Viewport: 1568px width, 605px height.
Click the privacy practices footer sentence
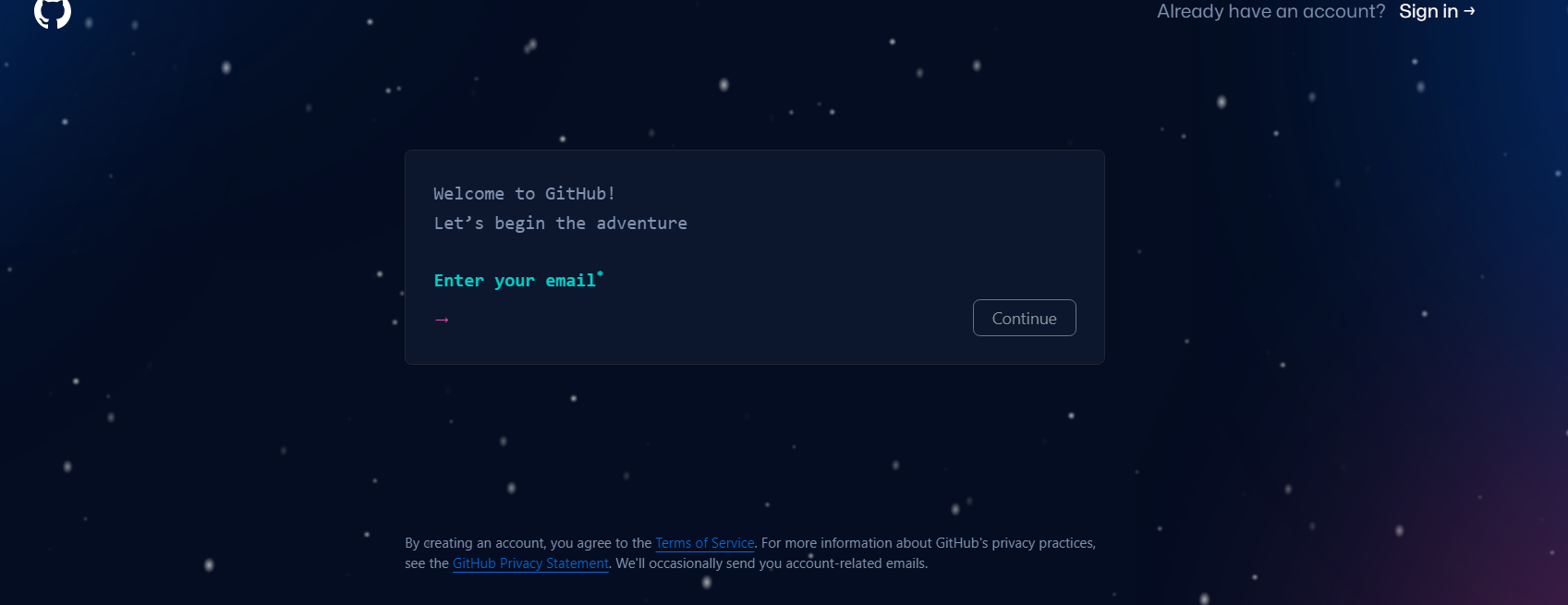coord(929,543)
